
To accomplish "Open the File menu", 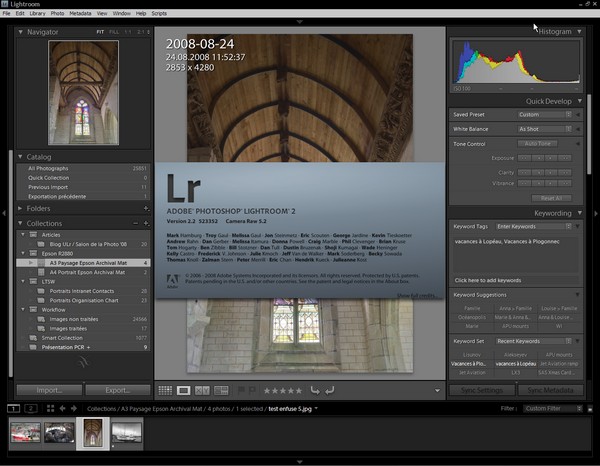I will [x=7, y=13].
